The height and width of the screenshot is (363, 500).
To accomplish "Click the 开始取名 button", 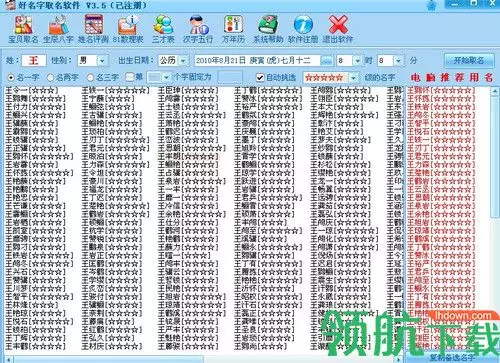I will (469, 61).
